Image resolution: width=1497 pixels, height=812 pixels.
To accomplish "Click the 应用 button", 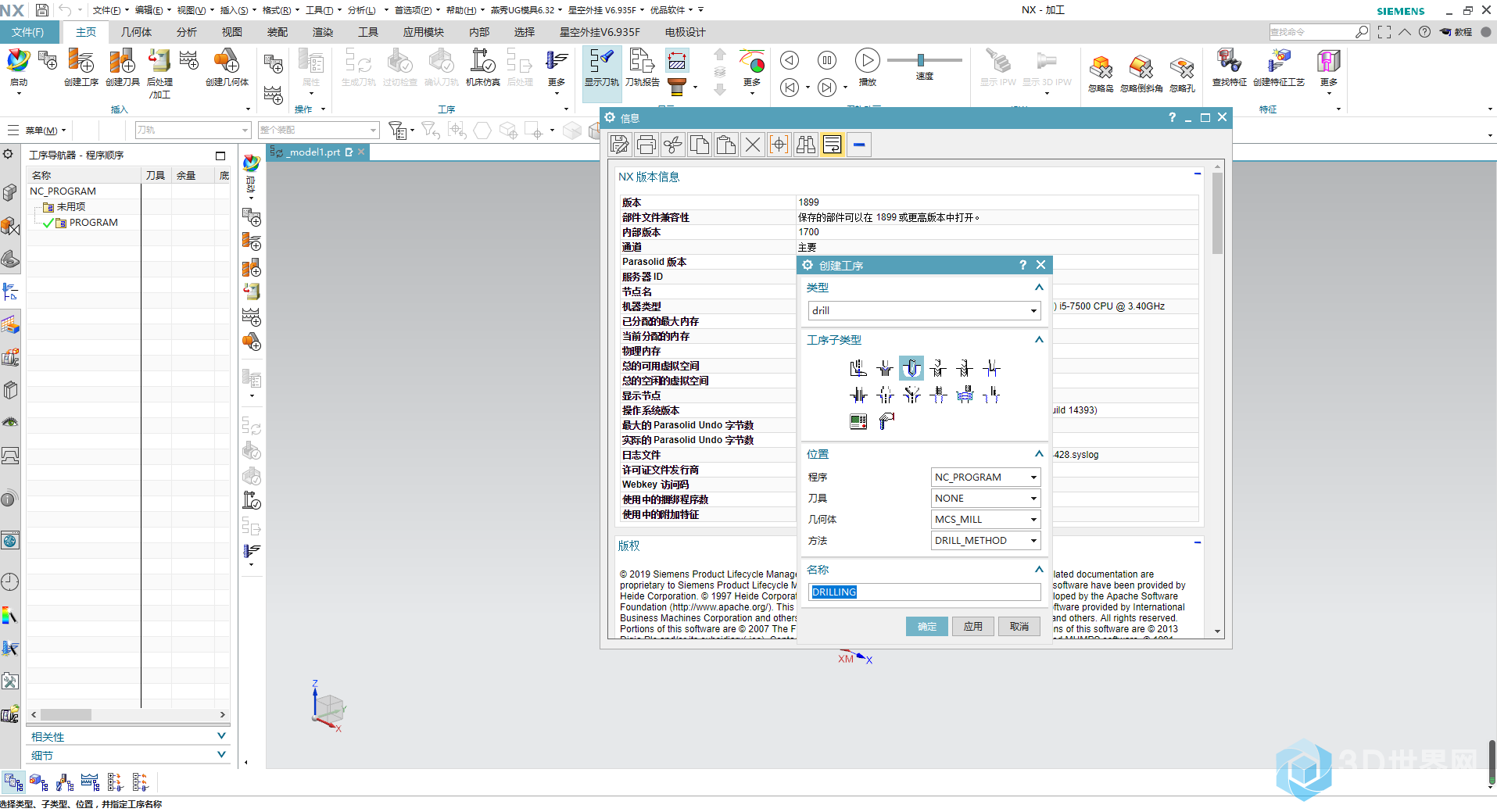I will point(973,626).
